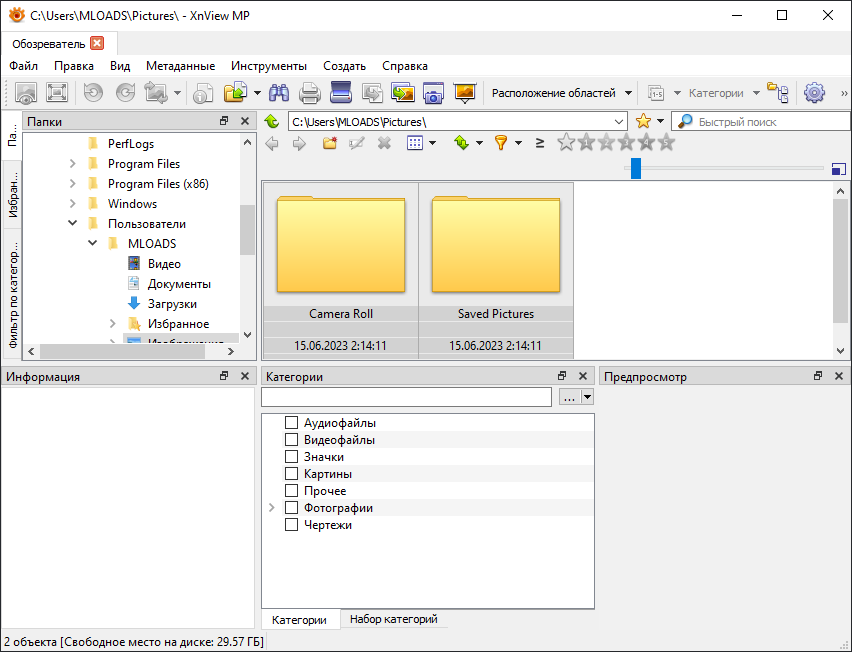The image size is (852, 652).
Task: Switch to the Набор категорий tab
Action: point(393,619)
